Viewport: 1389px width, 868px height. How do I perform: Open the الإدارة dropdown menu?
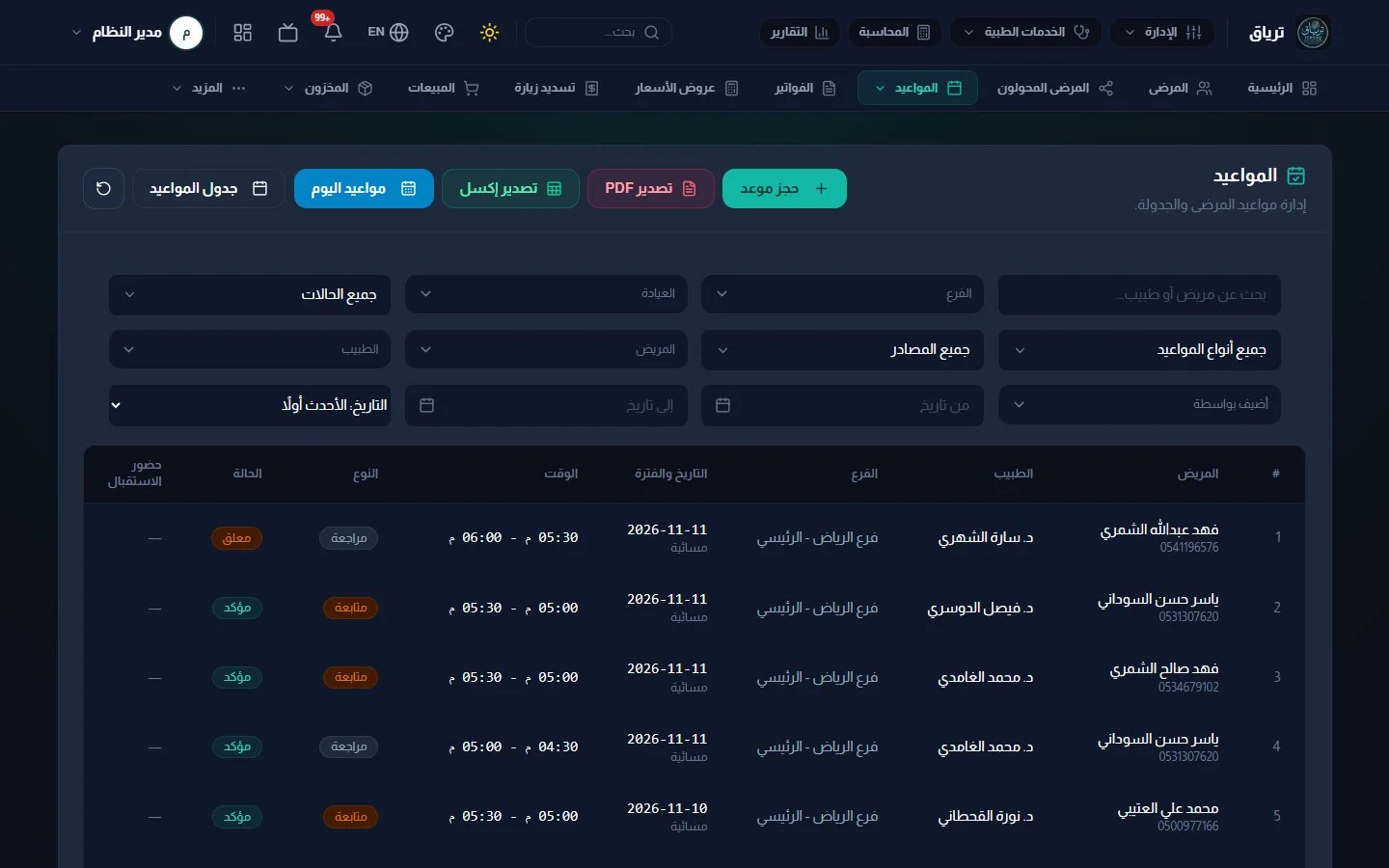point(1162,33)
